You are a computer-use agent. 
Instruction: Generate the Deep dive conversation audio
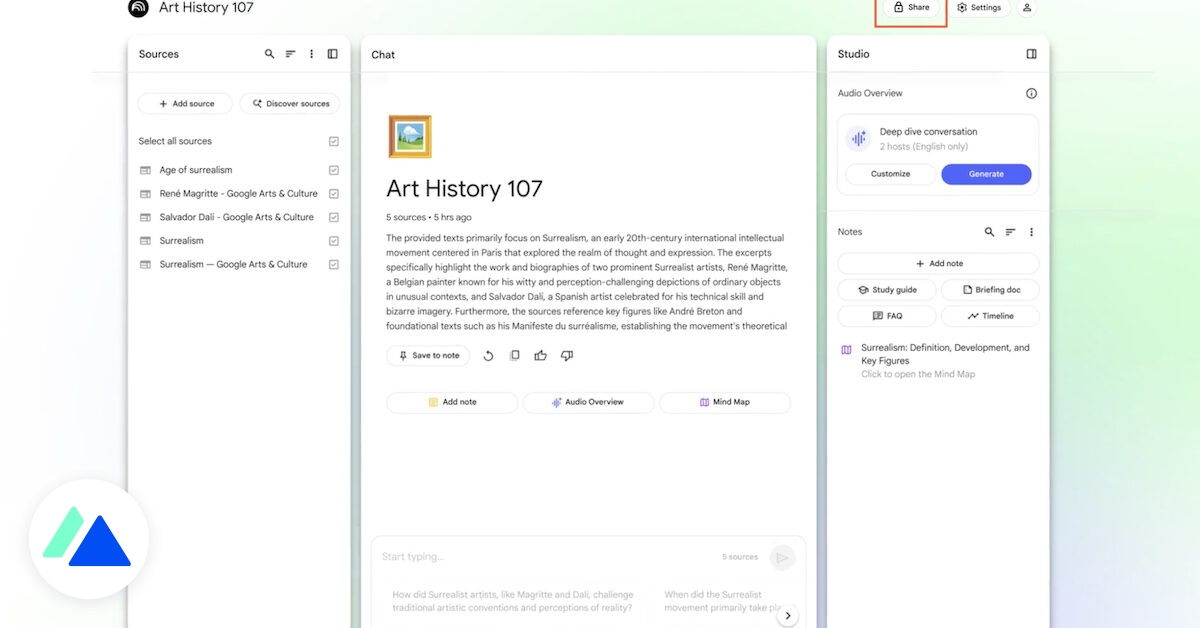click(986, 174)
